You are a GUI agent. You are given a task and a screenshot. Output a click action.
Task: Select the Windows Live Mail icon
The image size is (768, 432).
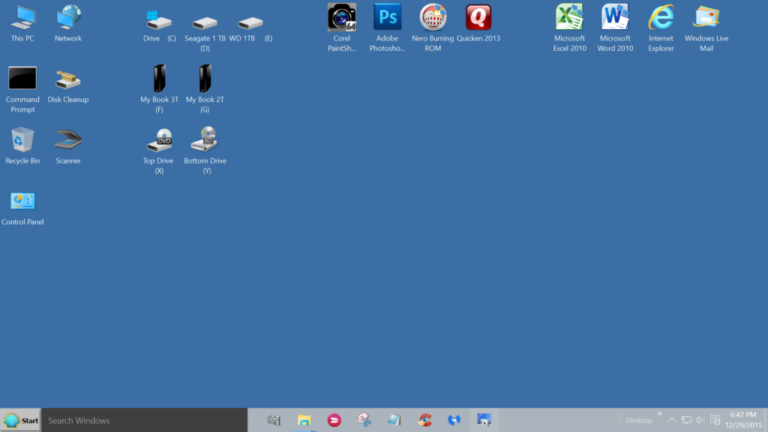pos(706,18)
